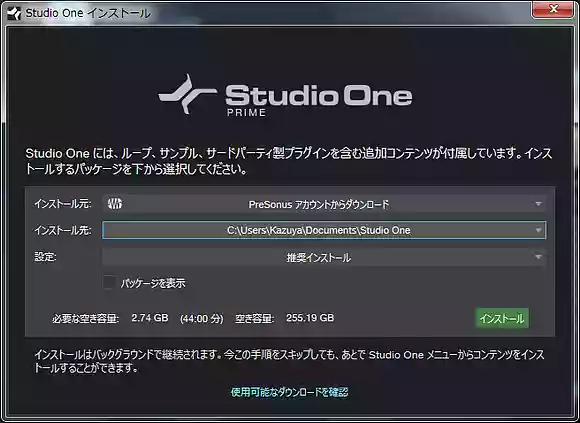Viewport: 580px width, 423px height.
Task: Click the estimated time (44:00 分)
Action: pyautogui.click(x=202, y=318)
